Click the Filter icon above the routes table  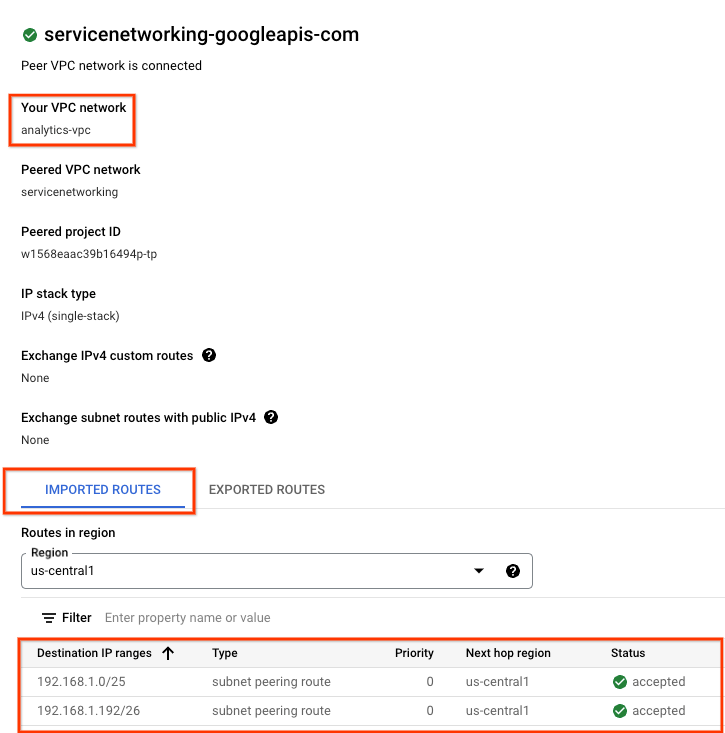48,618
